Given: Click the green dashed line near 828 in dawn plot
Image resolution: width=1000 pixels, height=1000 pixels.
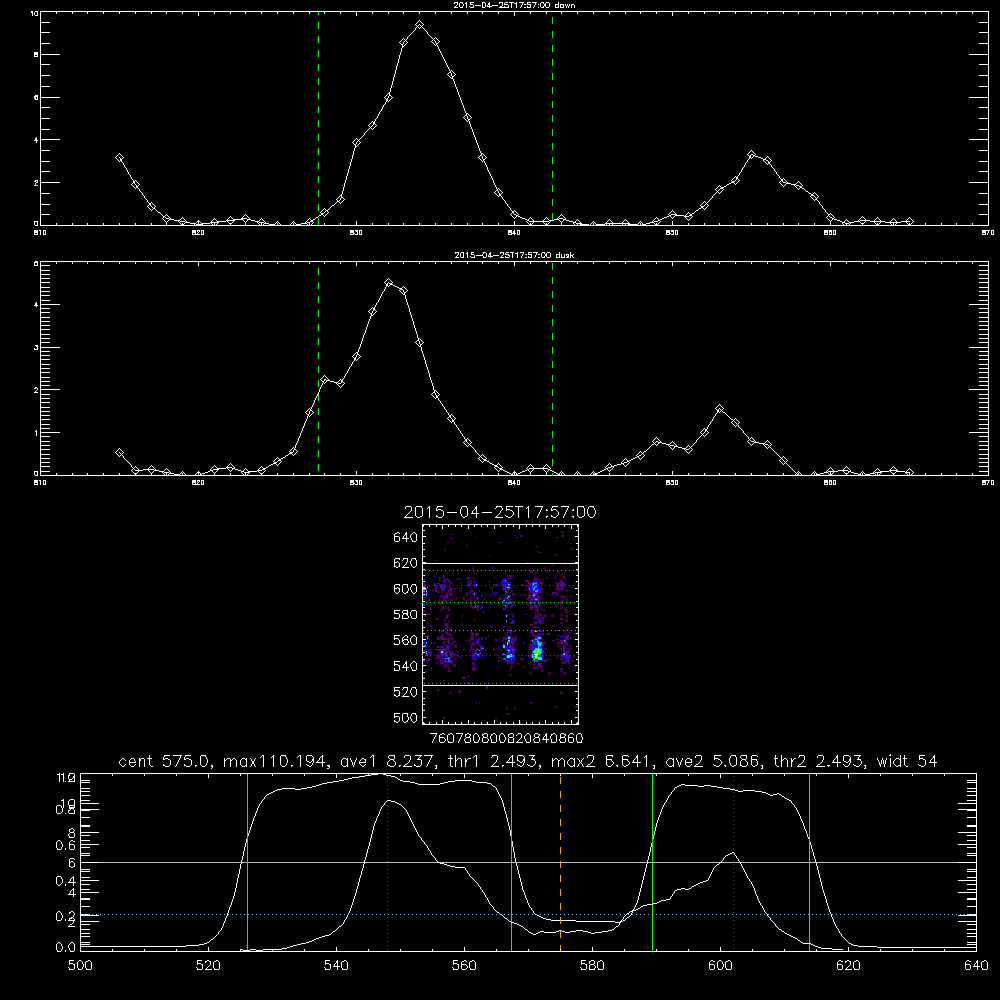Looking at the screenshot, I should (318, 119).
